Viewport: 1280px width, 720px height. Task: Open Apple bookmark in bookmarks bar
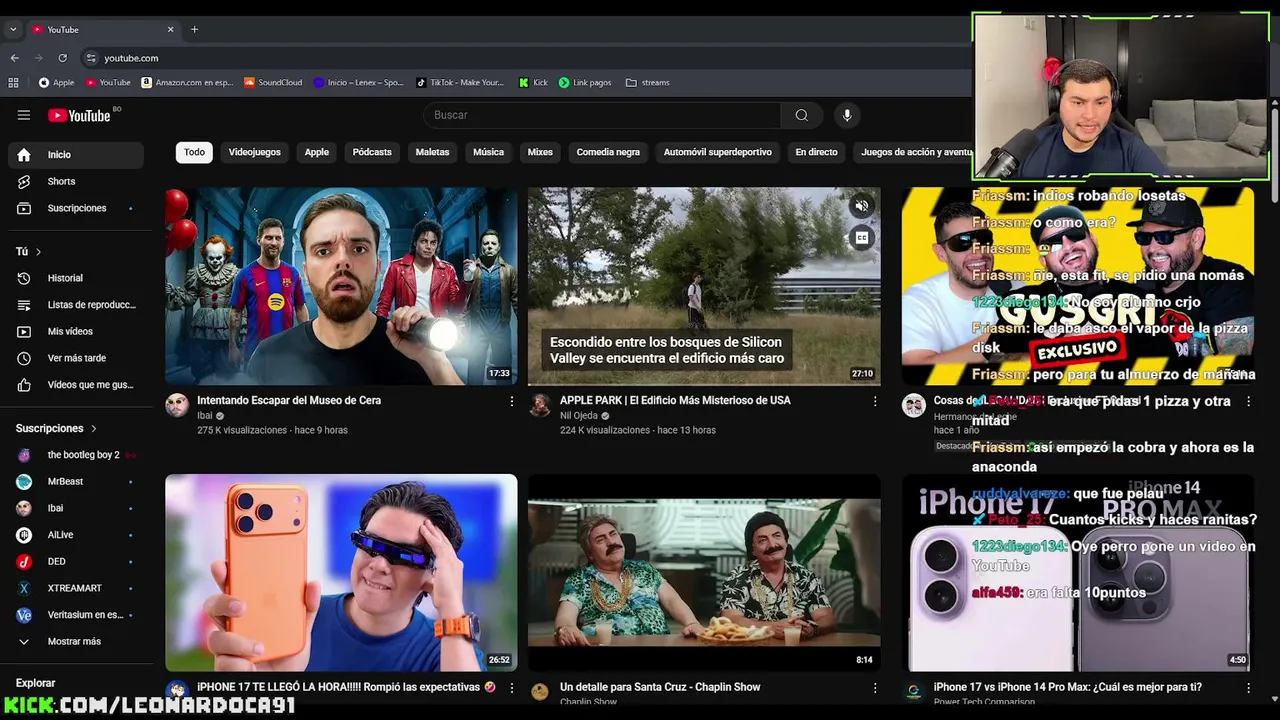56,82
